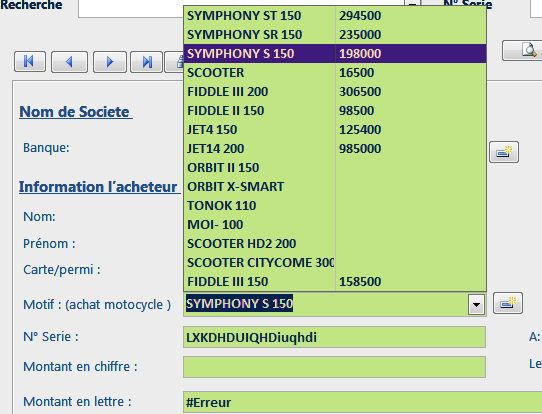This screenshot has height=414, width=542.
Task: Click the Nom de Societe heading
Action: (x=76, y=112)
